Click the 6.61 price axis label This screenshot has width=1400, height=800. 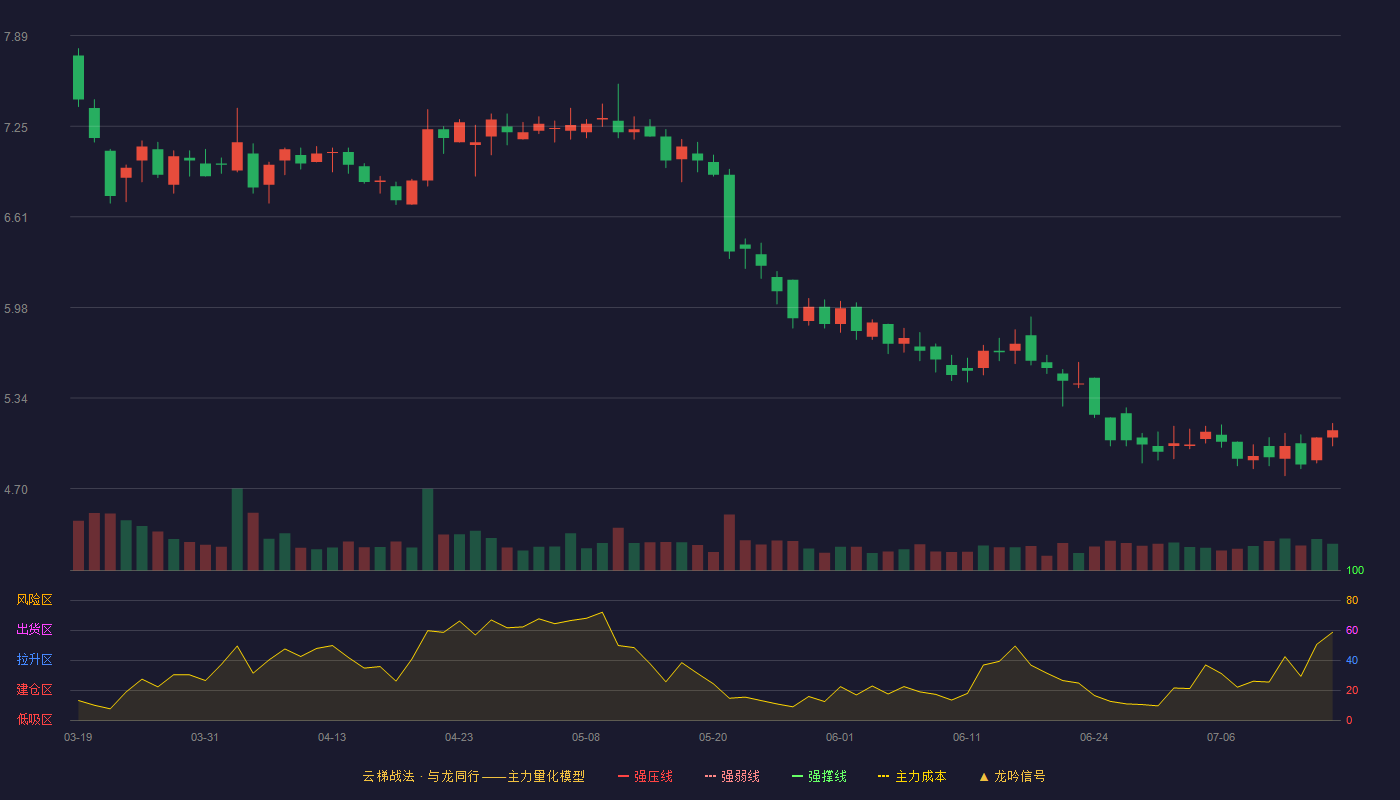16,218
